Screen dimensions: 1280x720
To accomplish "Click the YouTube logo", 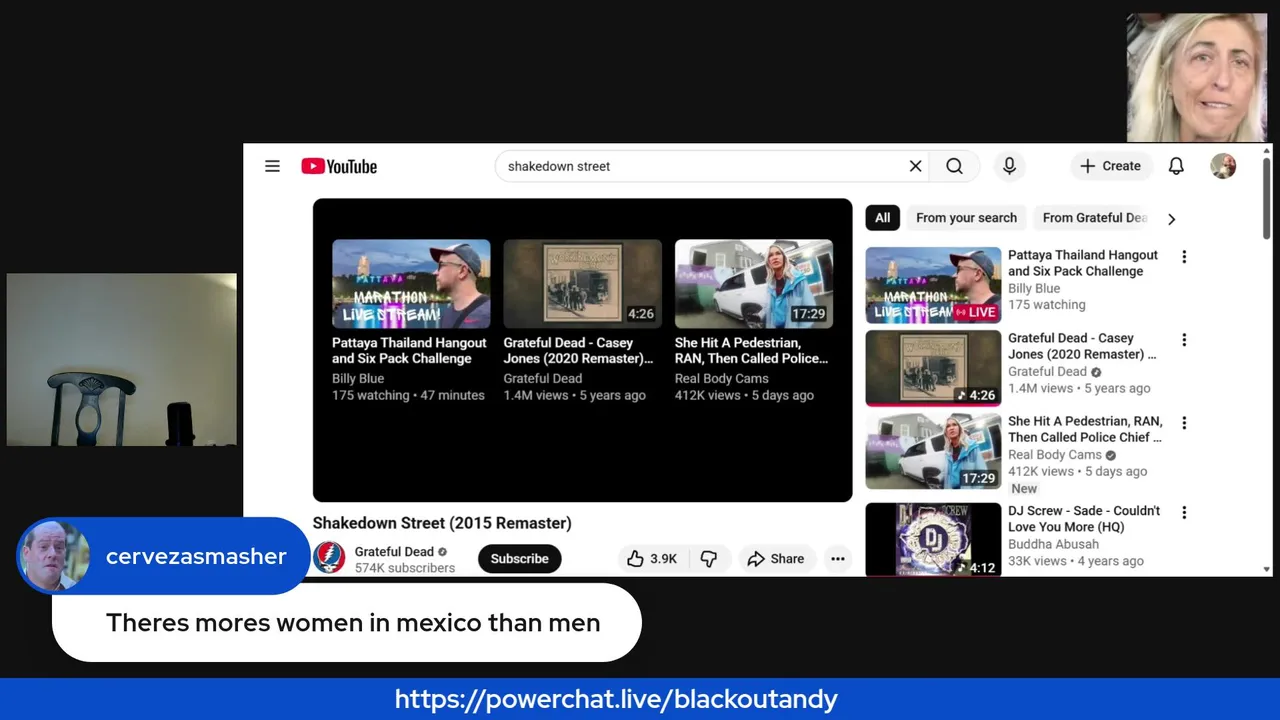I will tap(339, 166).
